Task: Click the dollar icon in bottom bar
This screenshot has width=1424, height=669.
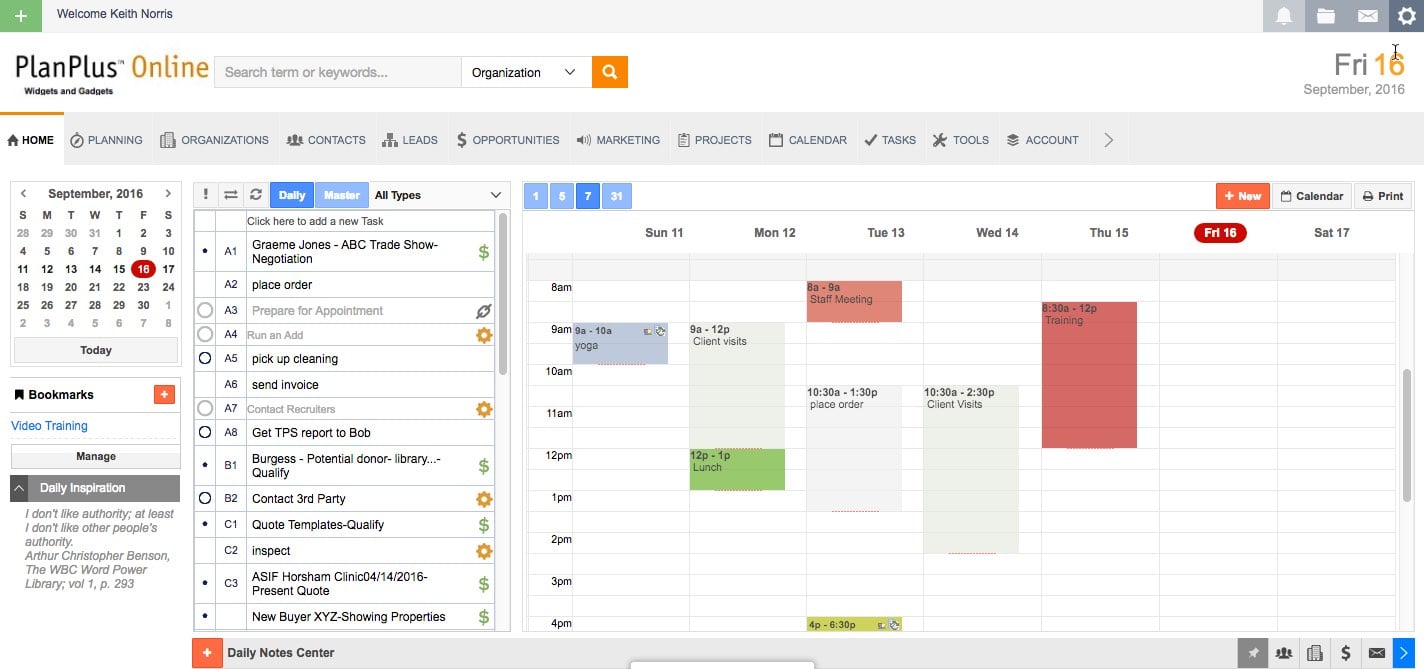Action: [x=1346, y=653]
